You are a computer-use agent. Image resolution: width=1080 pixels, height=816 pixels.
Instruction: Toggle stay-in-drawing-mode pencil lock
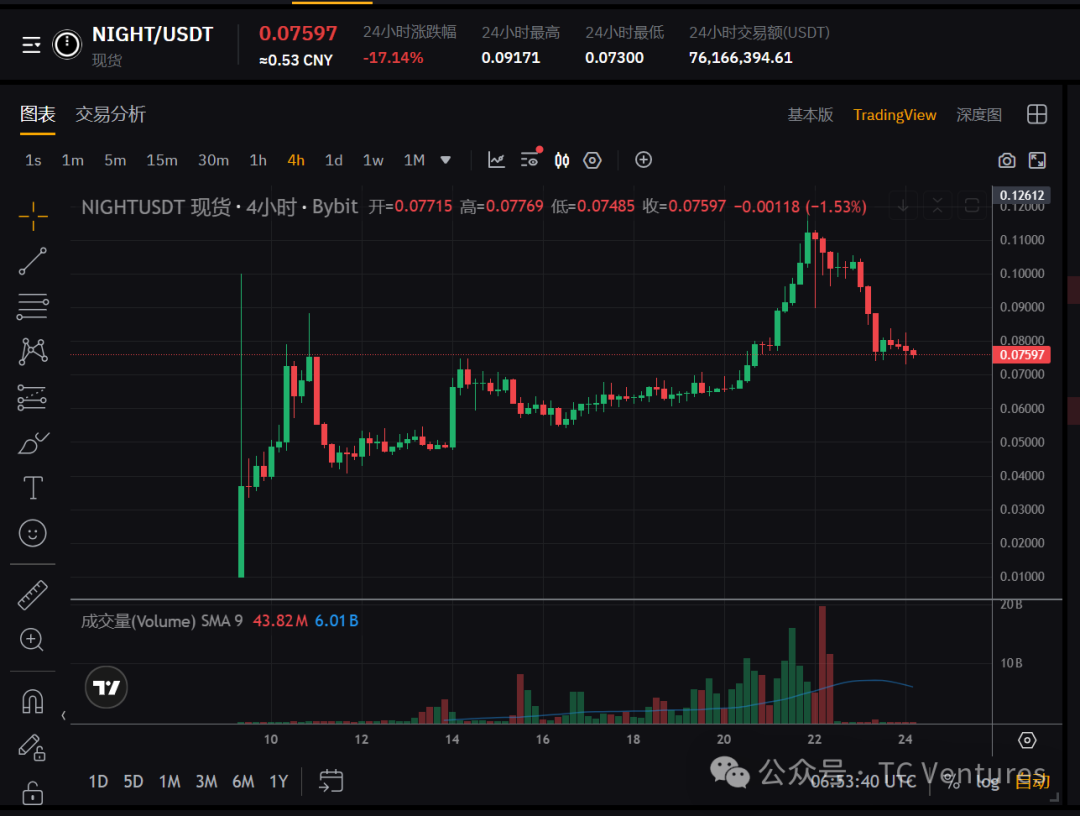tap(32, 747)
